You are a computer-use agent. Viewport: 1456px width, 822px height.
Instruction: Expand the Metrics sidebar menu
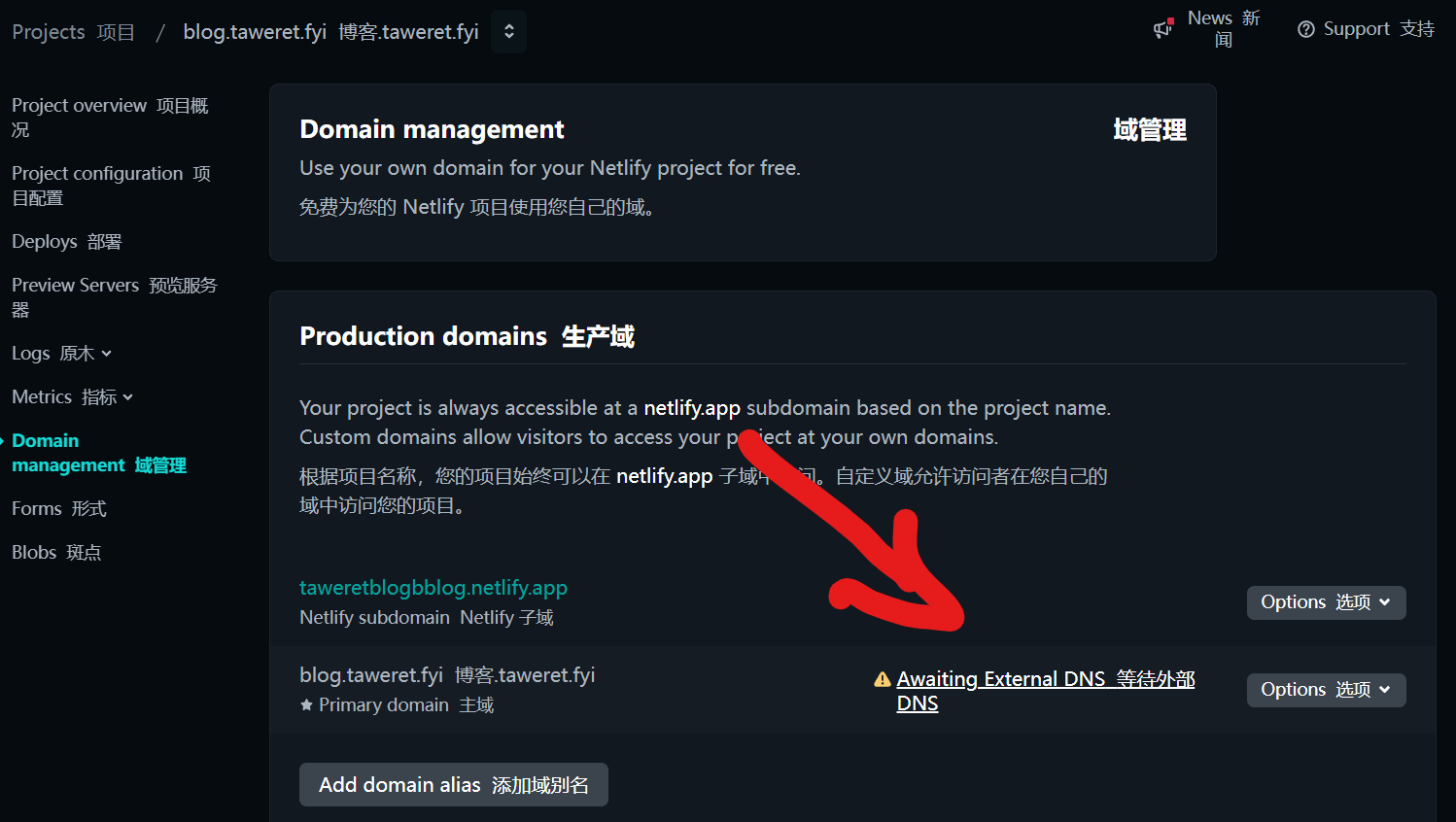[x=72, y=396]
